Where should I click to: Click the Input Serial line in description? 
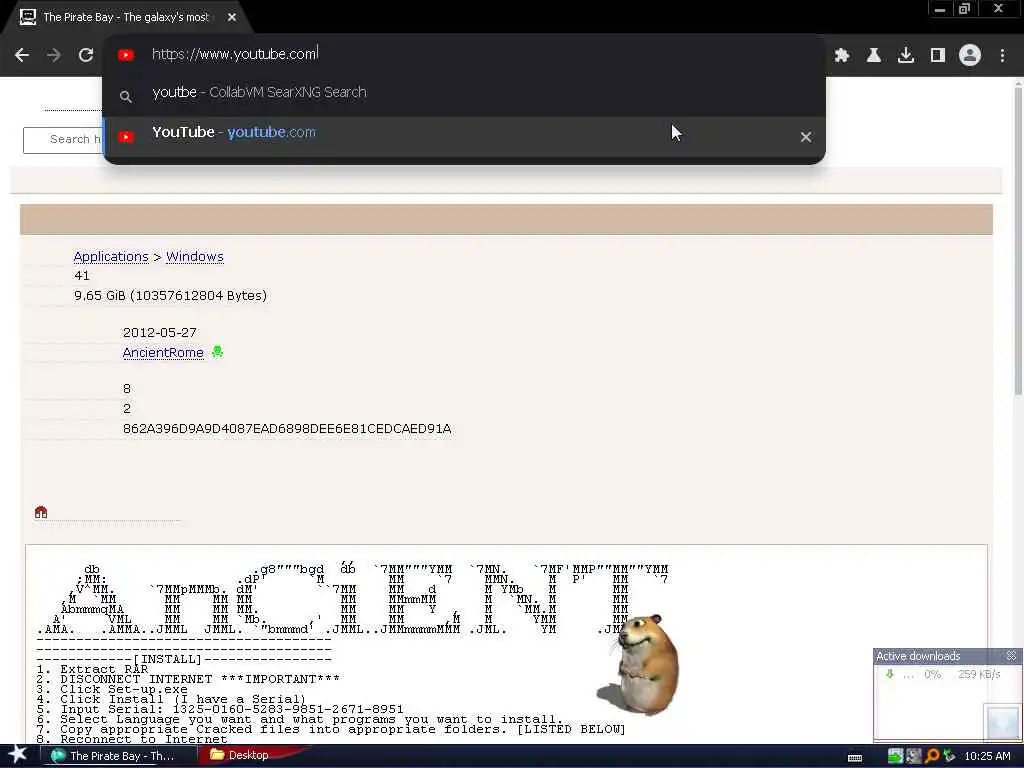[220, 709]
